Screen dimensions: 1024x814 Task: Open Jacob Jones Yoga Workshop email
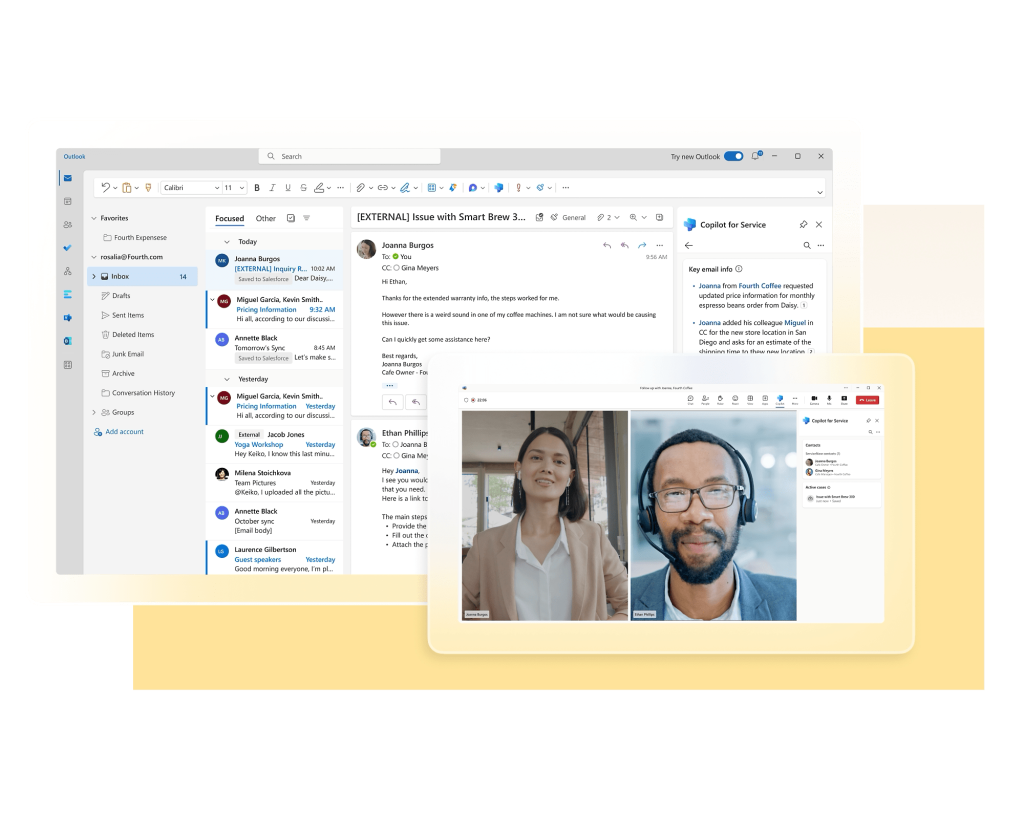[275, 444]
